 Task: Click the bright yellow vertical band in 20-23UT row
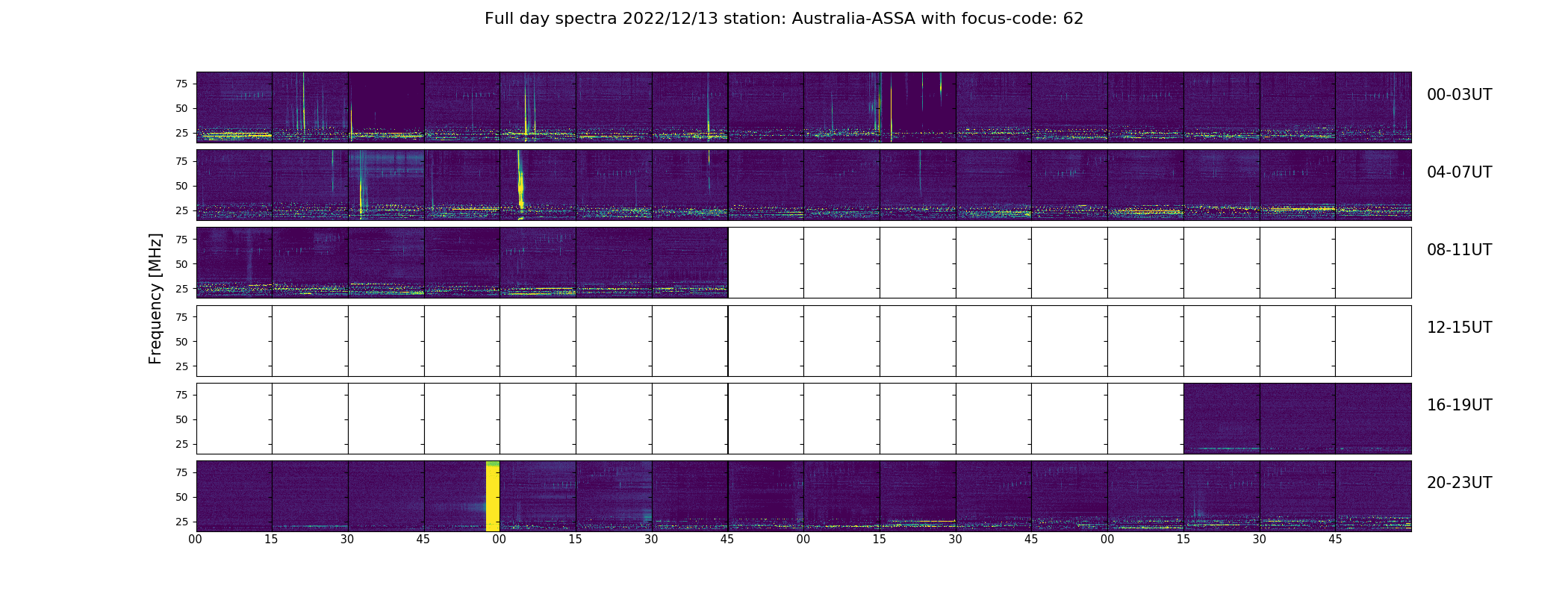[x=493, y=496]
